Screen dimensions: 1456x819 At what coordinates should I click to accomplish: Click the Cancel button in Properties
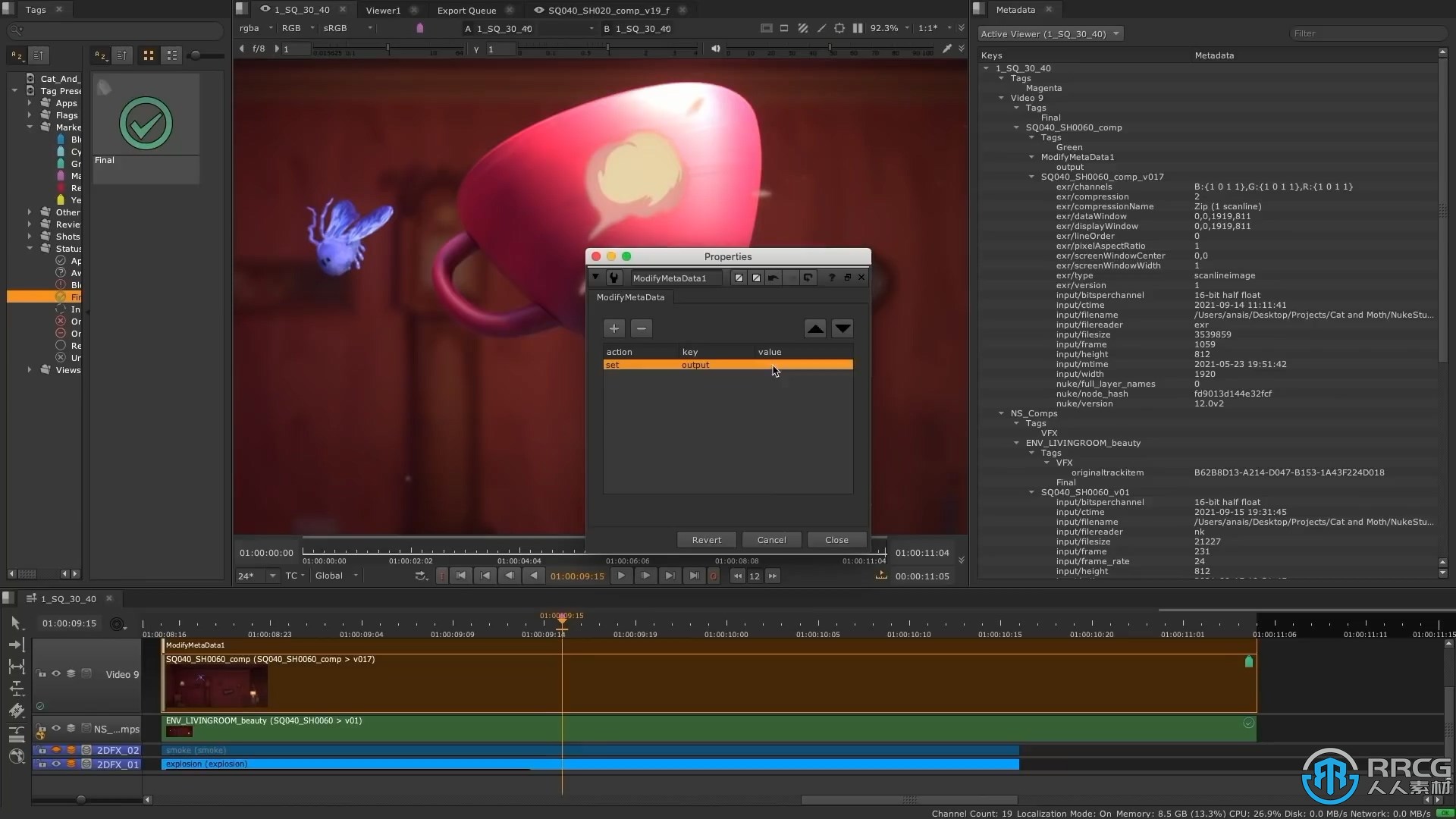771,539
